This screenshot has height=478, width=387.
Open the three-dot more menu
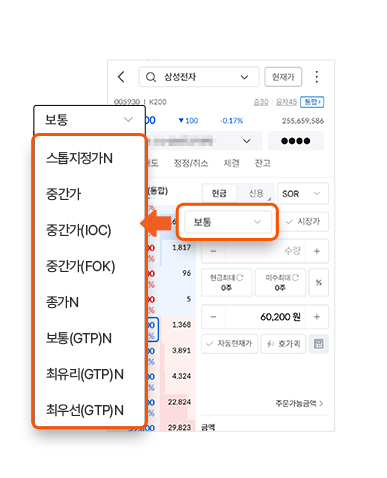coord(317,77)
